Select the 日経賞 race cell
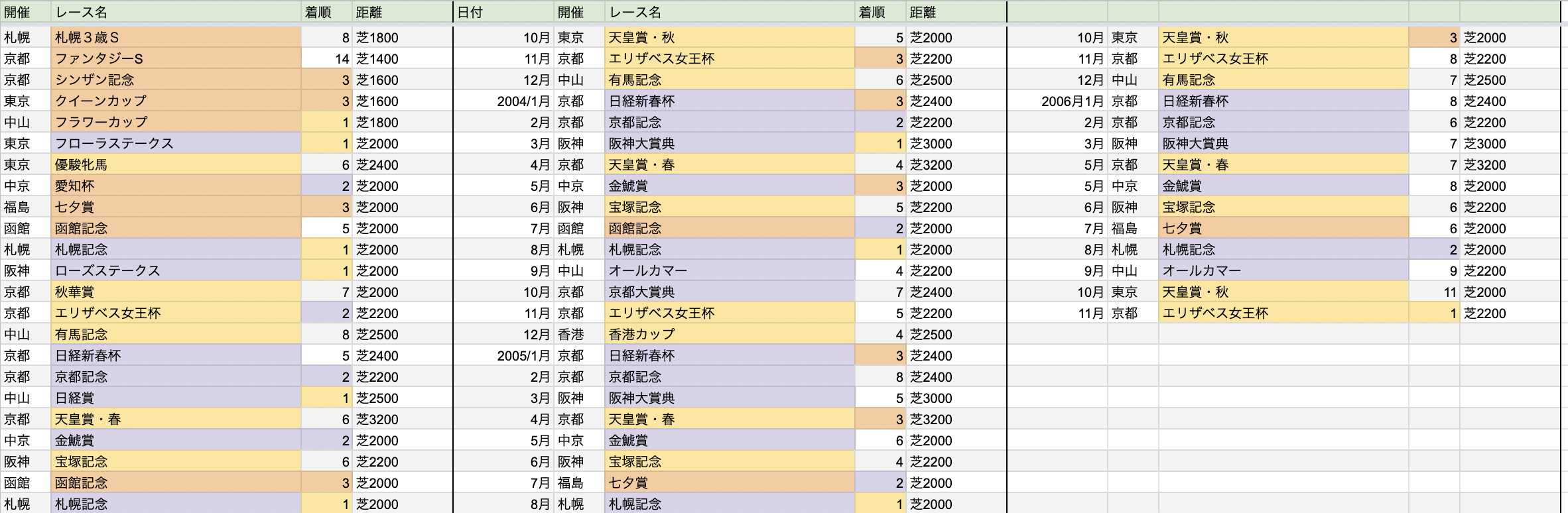Image resolution: width=1568 pixels, height=513 pixels. coord(176,398)
